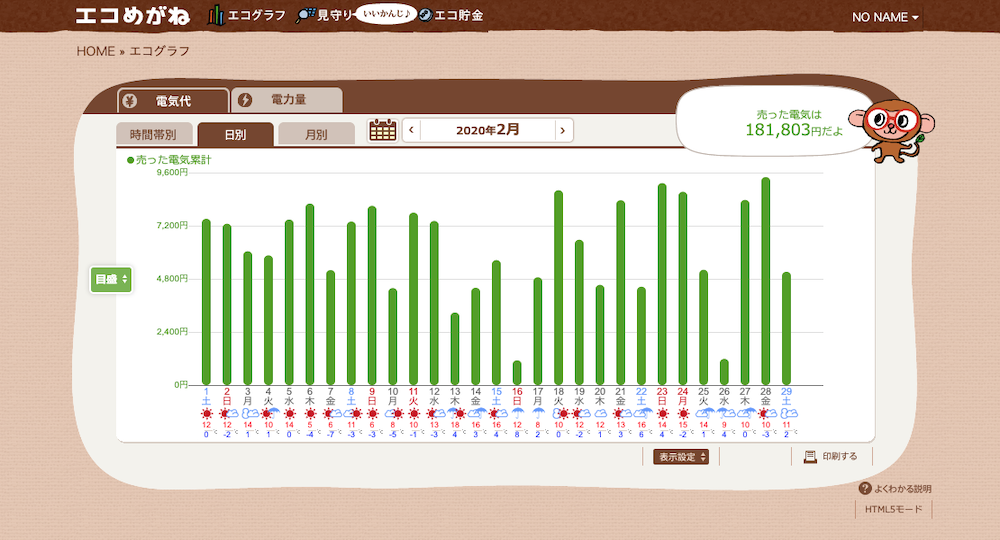Image resolution: width=1000 pixels, height=540 pixels.
Task: Click the weather icon for day 20
Action: 600,414
